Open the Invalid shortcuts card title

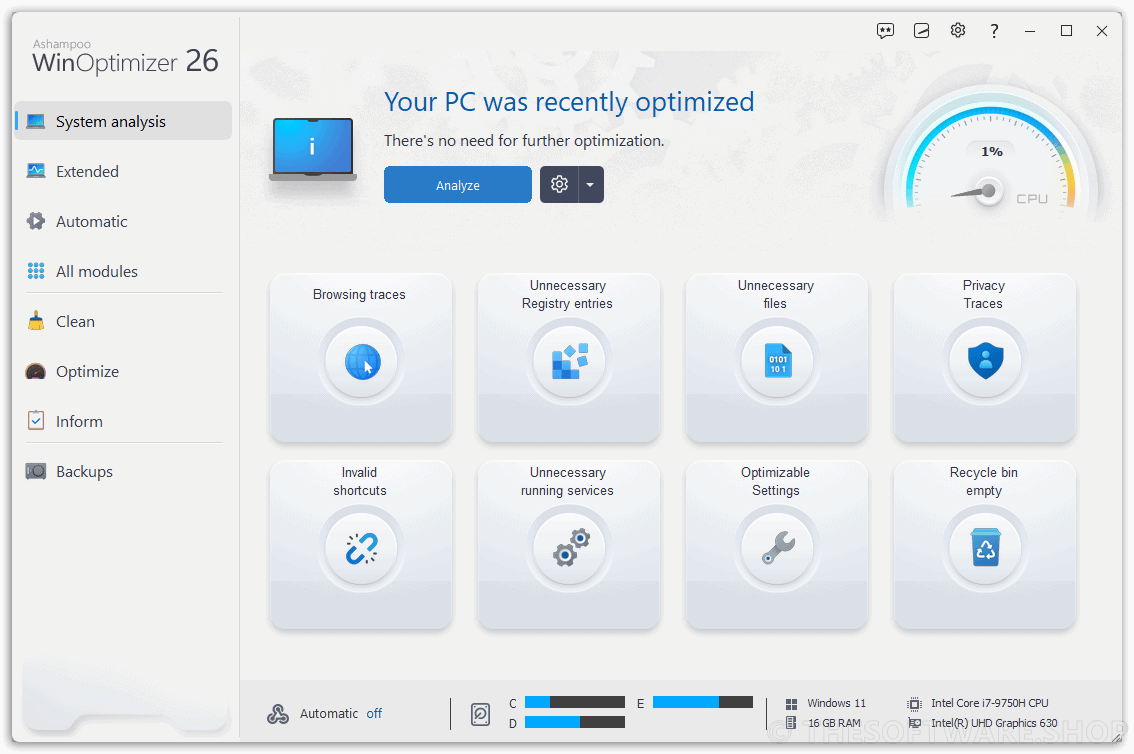point(359,481)
